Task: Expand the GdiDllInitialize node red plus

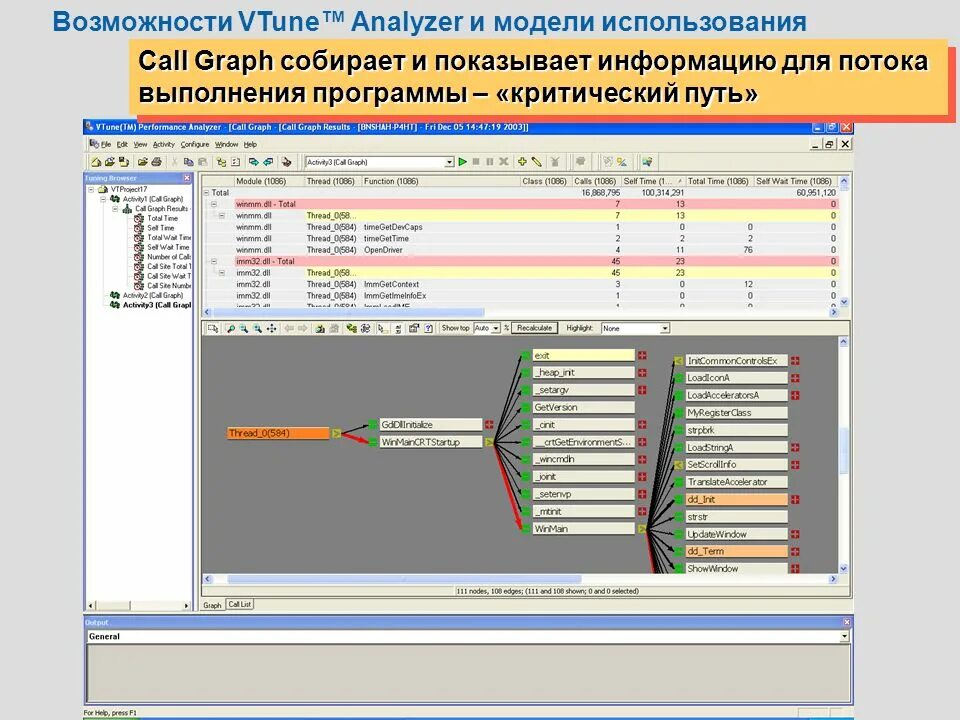Action: click(x=489, y=424)
